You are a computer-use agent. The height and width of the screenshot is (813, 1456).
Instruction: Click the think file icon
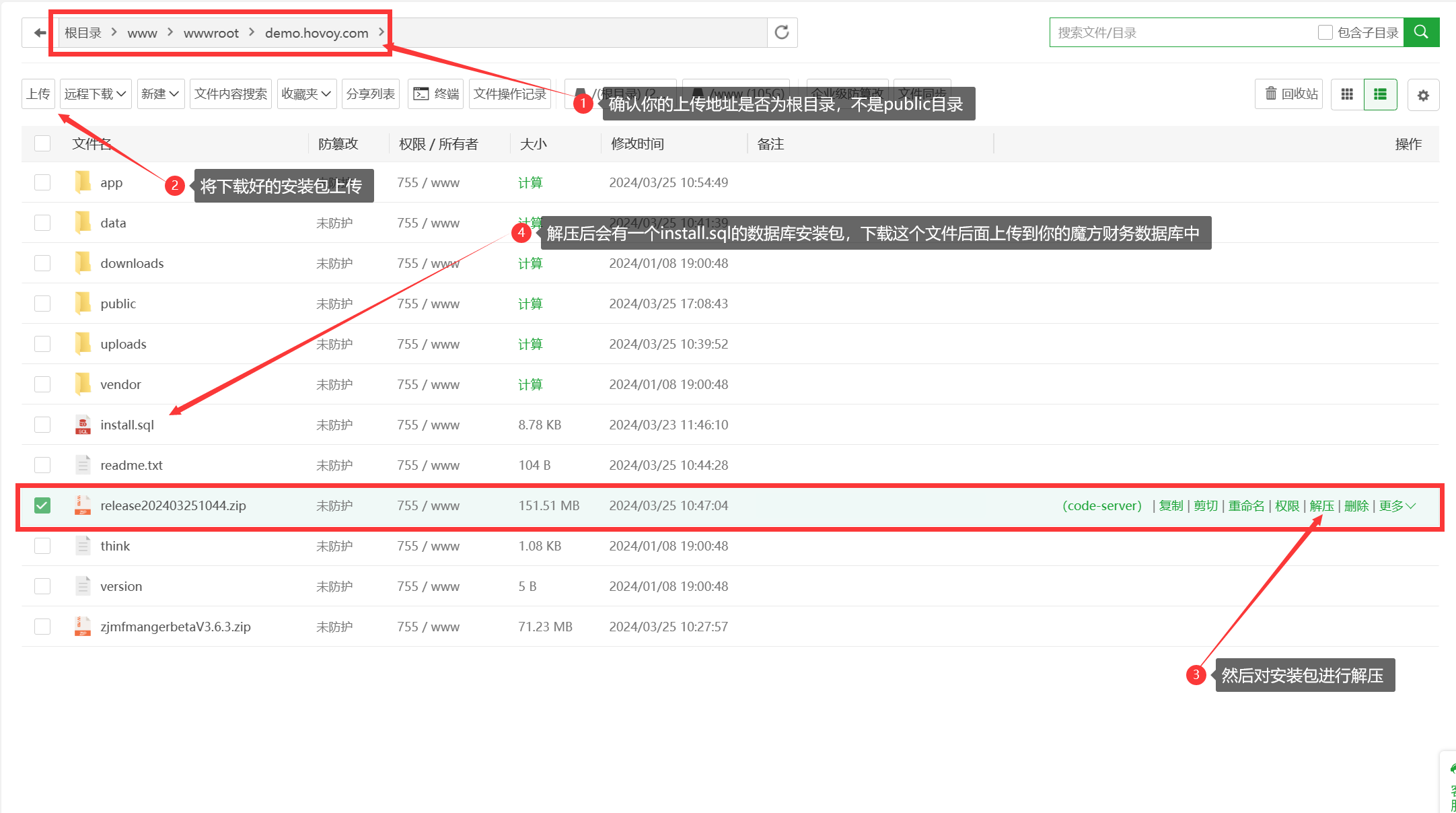pos(83,546)
